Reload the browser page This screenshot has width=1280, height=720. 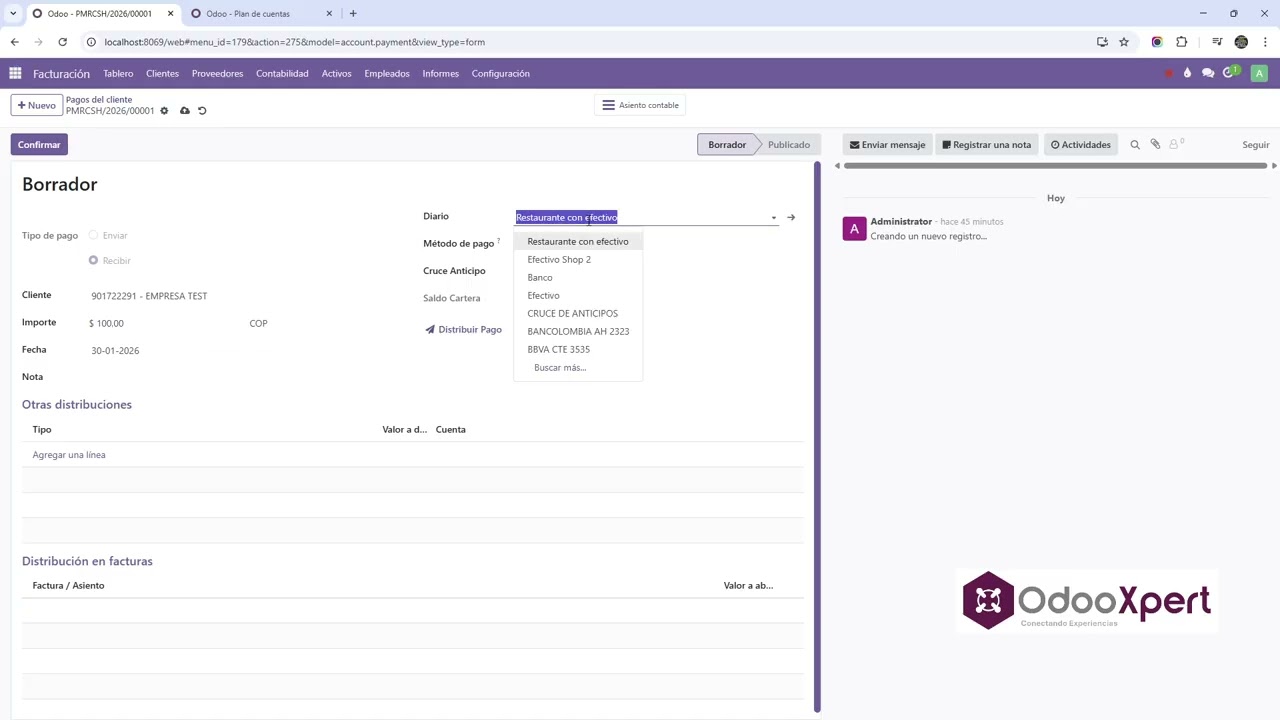click(62, 42)
